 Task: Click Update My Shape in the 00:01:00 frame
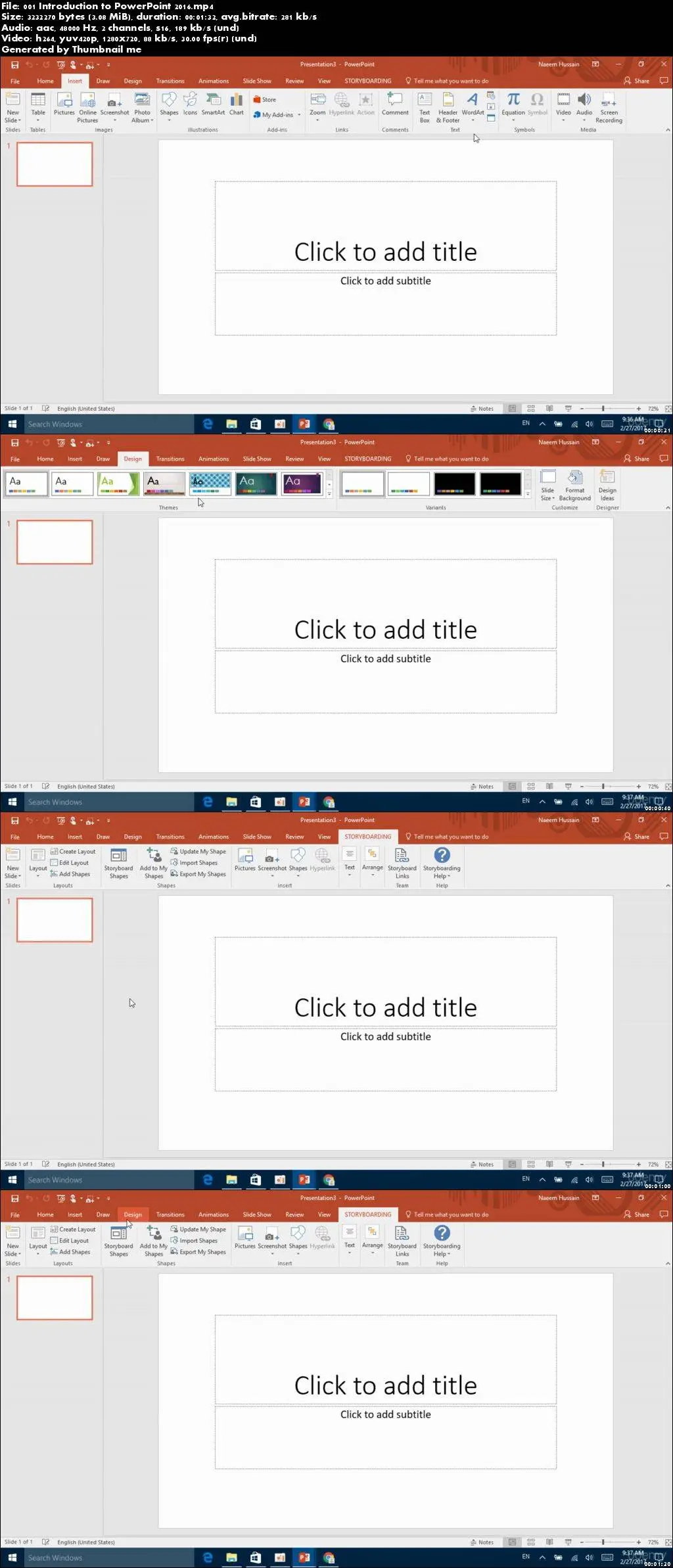(x=198, y=852)
